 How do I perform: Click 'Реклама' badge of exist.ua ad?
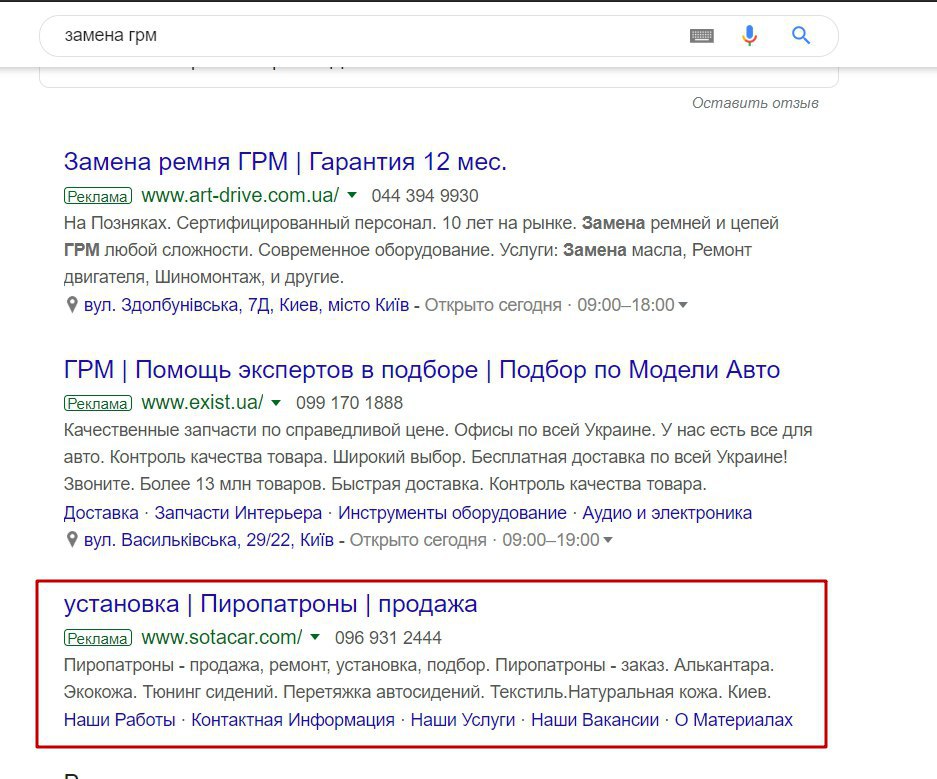[x=97, y=403]
